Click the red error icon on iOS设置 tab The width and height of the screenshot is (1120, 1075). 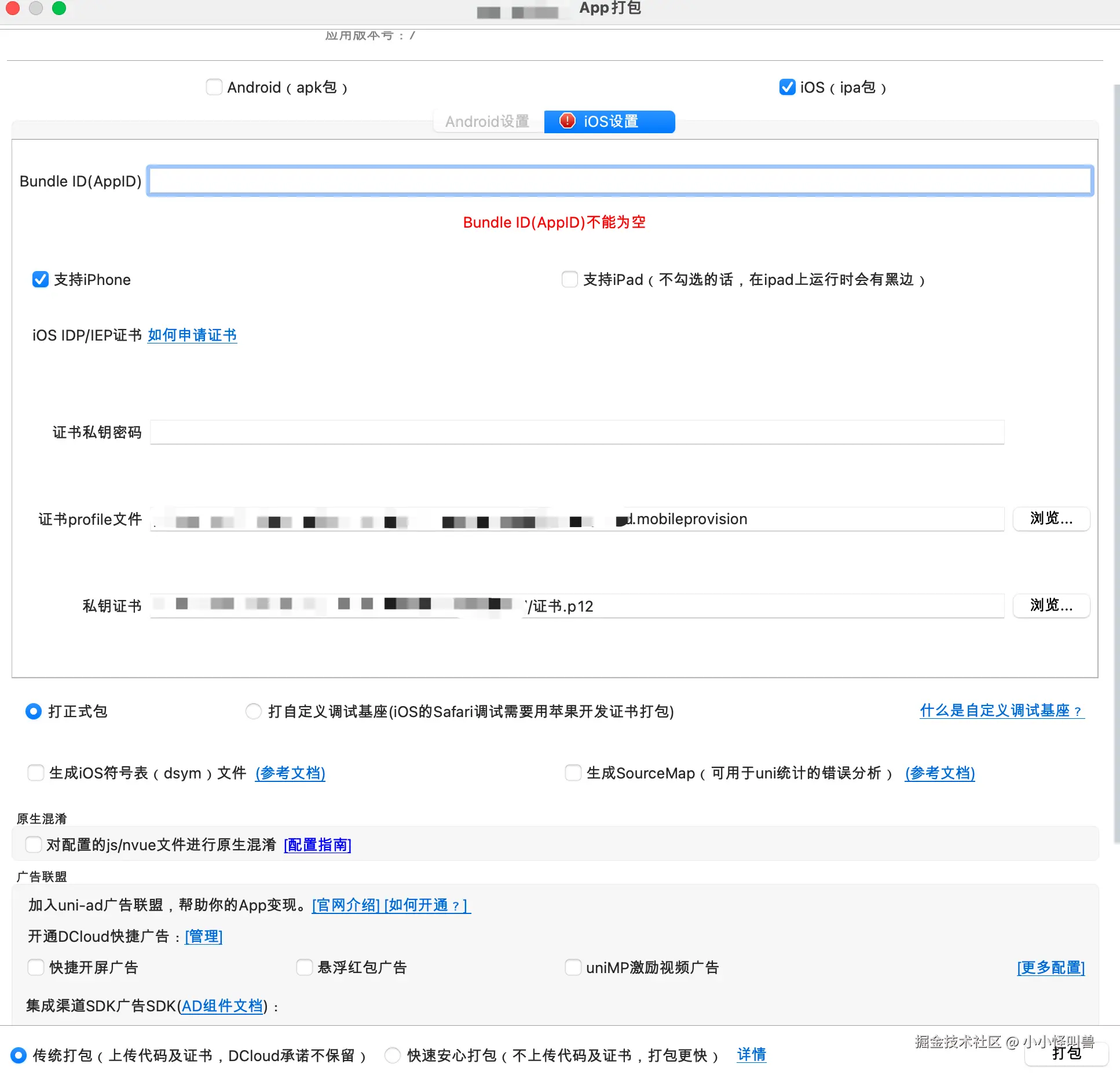(567, 121)
